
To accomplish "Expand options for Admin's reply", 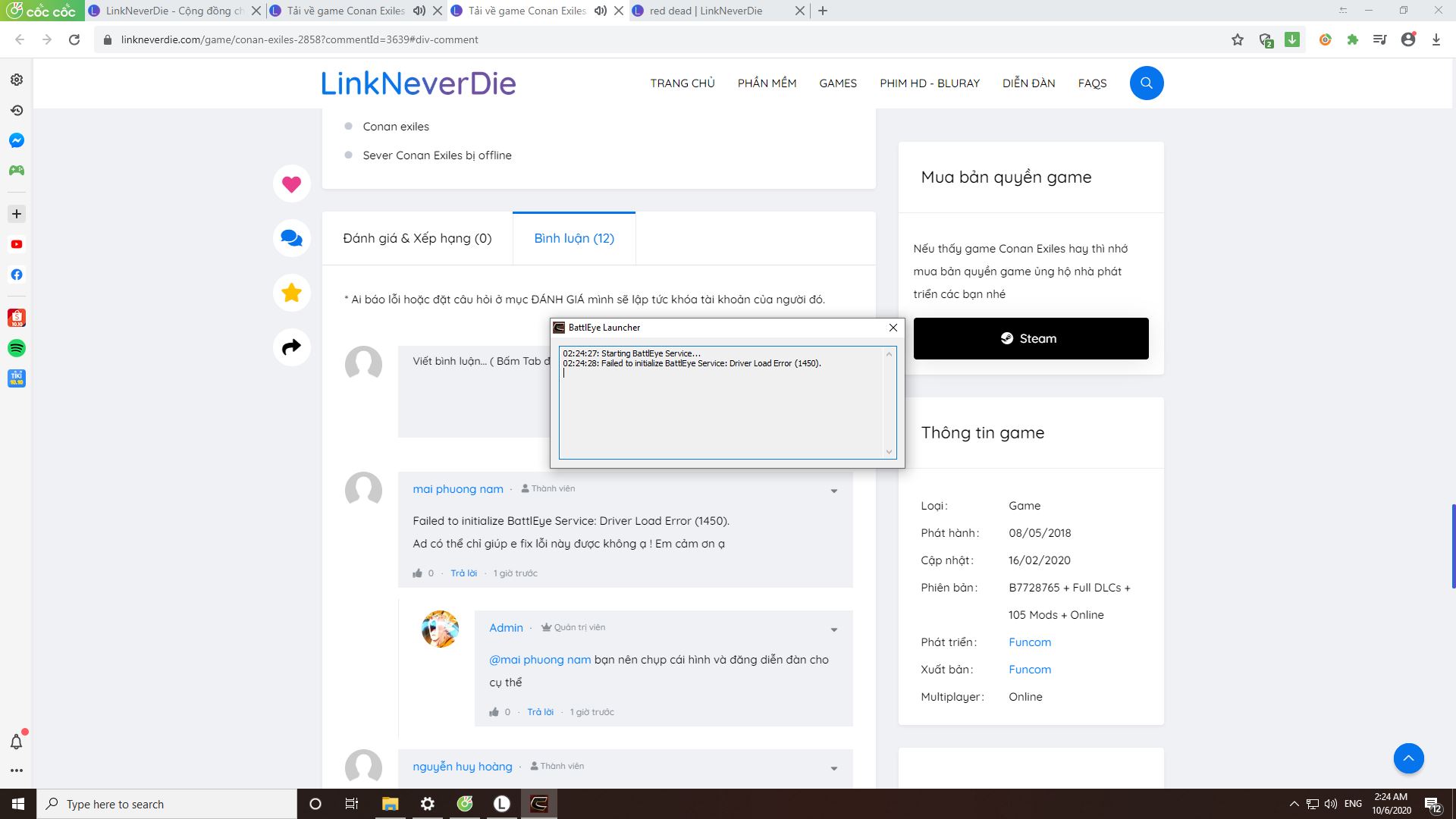I will 833,630.
